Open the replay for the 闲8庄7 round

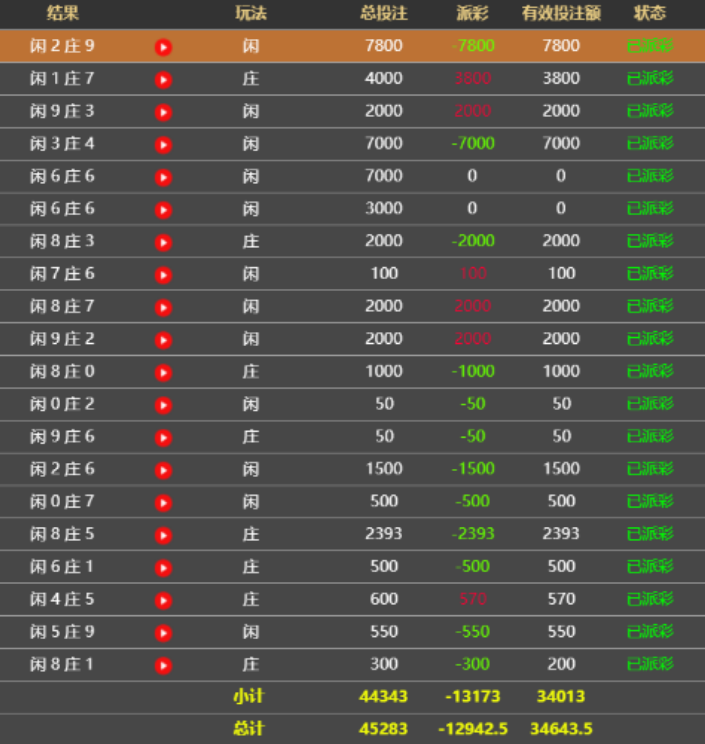click(x=163, y=307)
